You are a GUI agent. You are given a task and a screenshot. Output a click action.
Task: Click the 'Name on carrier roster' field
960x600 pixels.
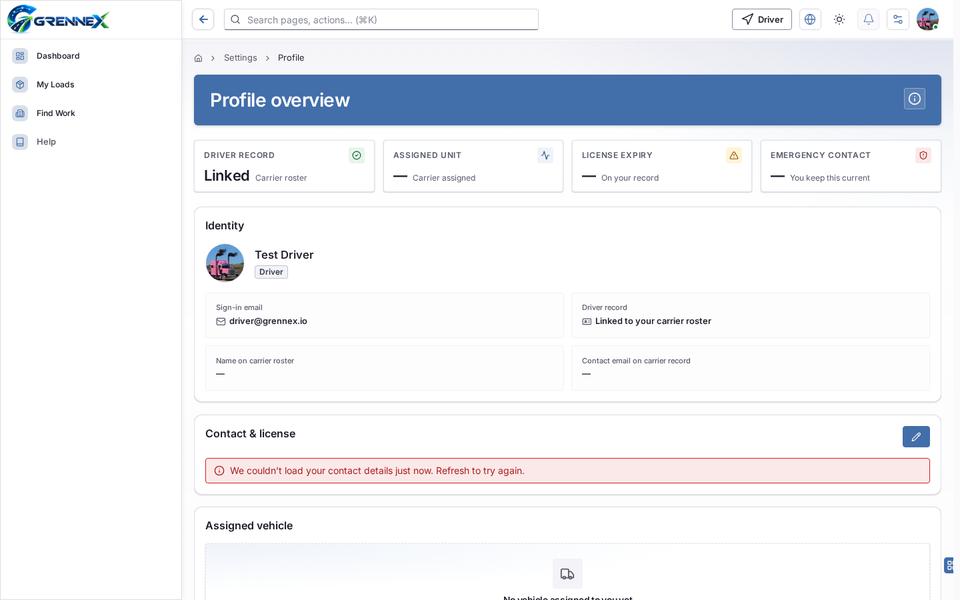384,368
